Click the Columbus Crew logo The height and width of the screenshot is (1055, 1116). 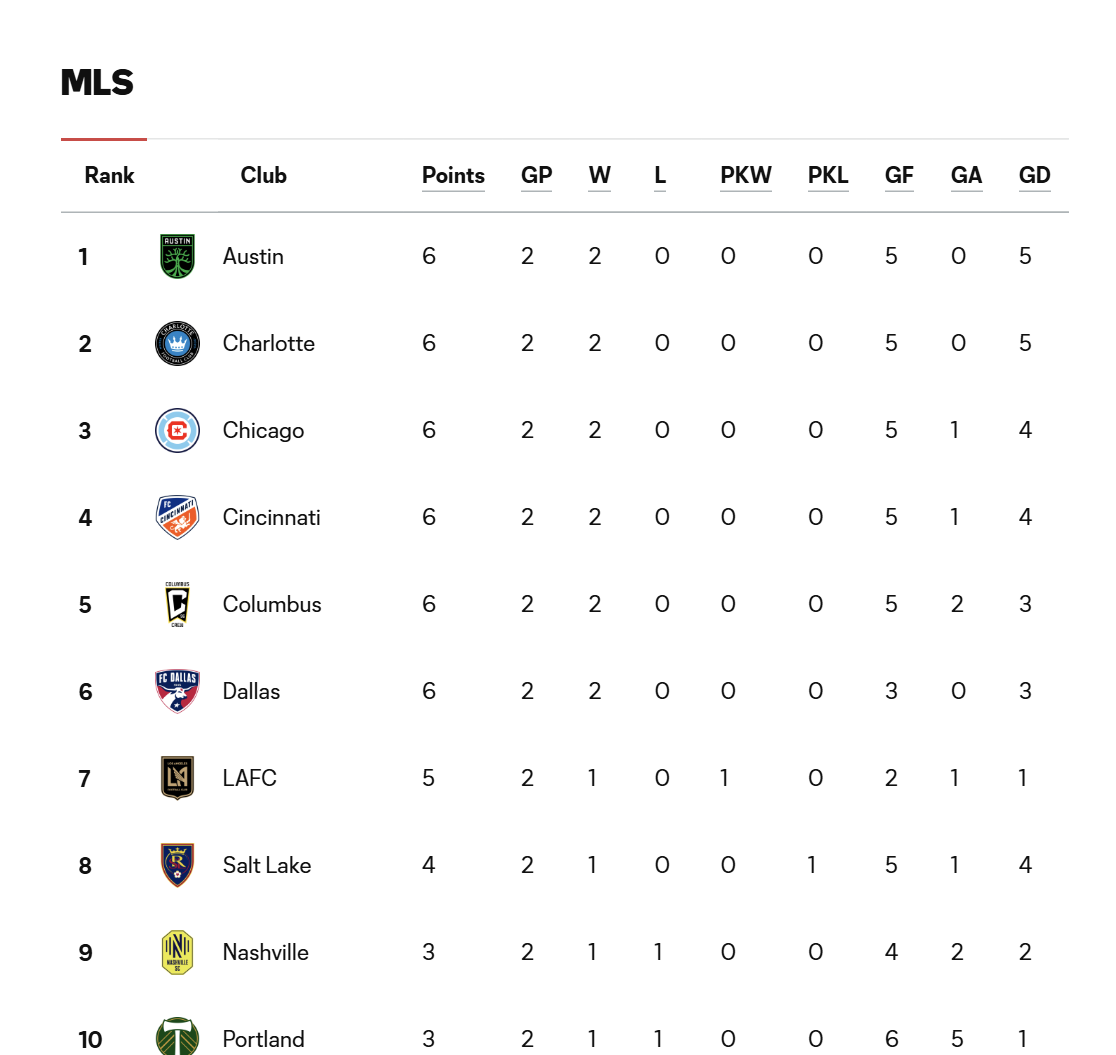[x=177, y=604]
